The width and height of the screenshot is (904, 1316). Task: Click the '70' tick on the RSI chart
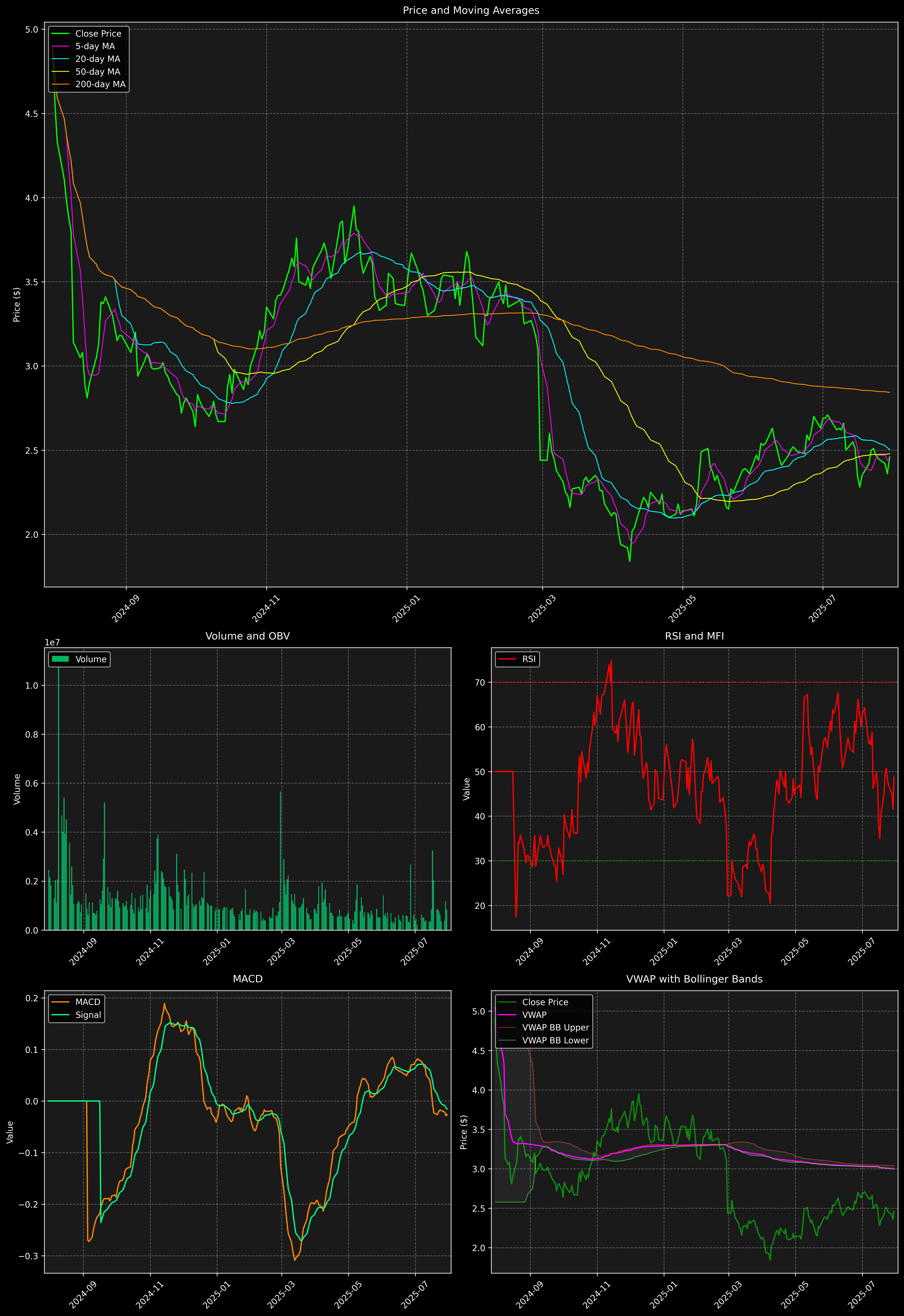click(x=480, y=682)
